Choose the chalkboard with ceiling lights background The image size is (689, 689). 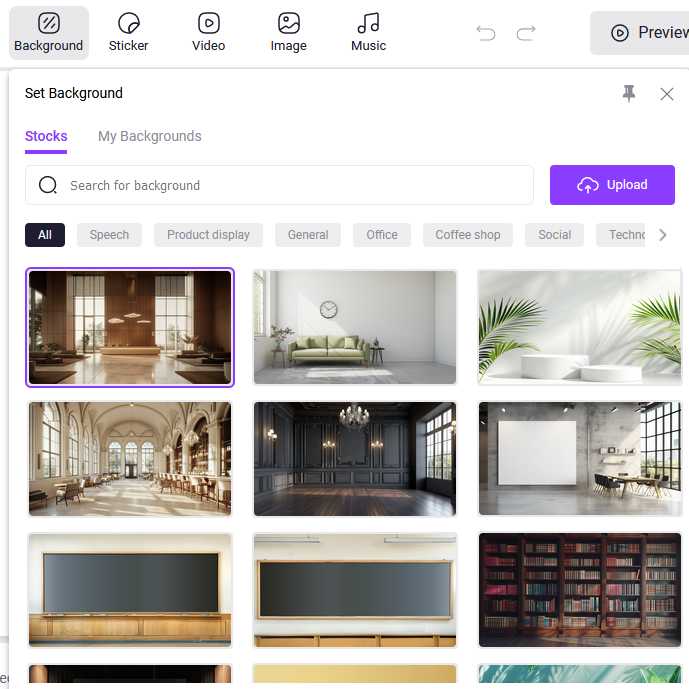(355, 590)
